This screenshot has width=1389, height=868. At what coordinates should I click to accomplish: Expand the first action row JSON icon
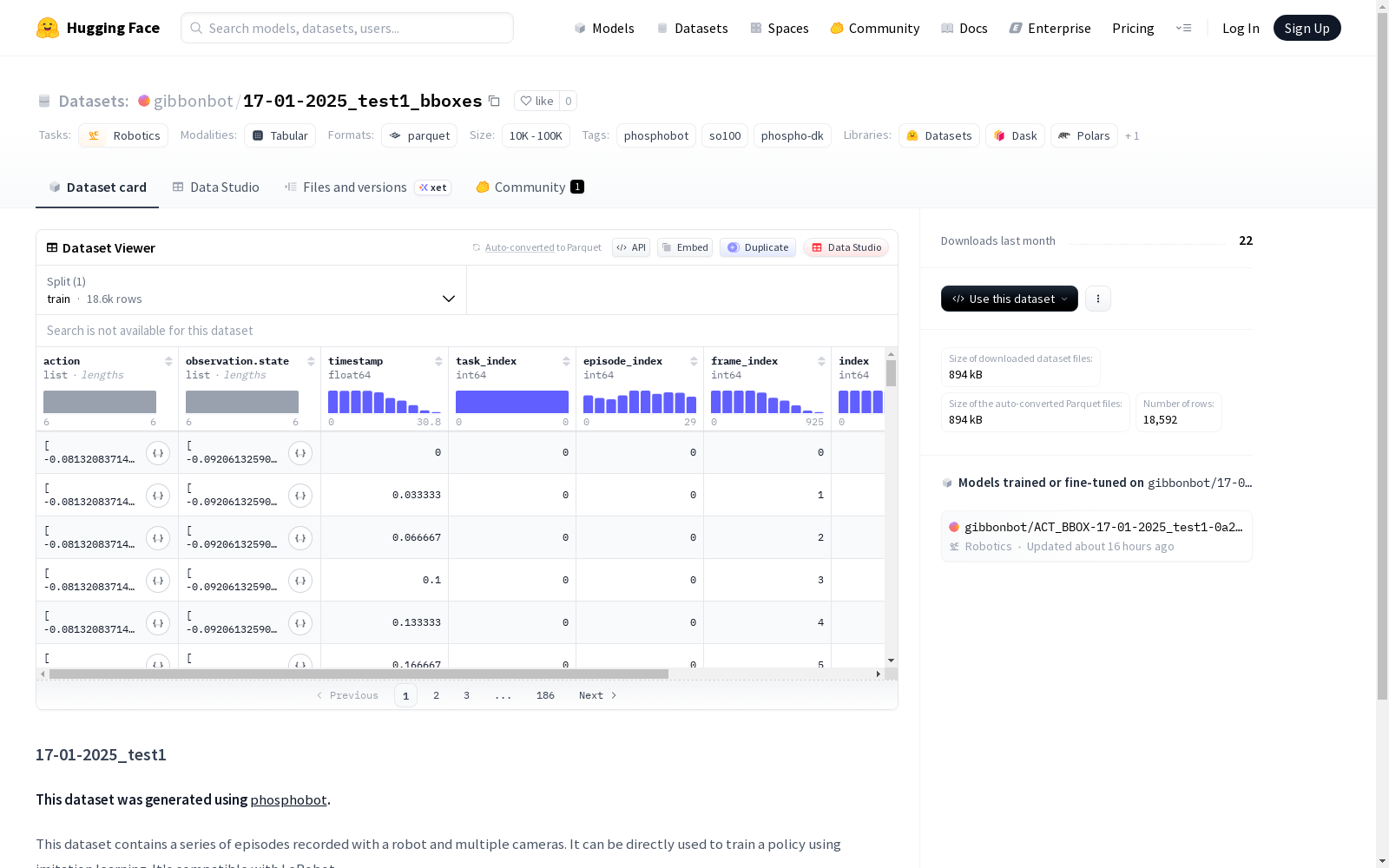(x=158, y=453)
